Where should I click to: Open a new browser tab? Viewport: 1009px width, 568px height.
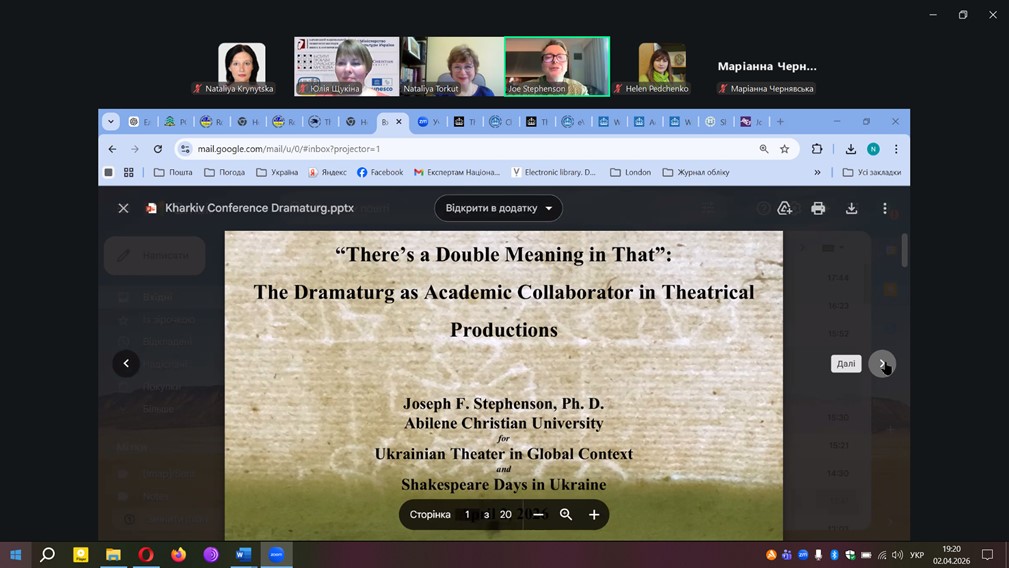coord(780,122)
